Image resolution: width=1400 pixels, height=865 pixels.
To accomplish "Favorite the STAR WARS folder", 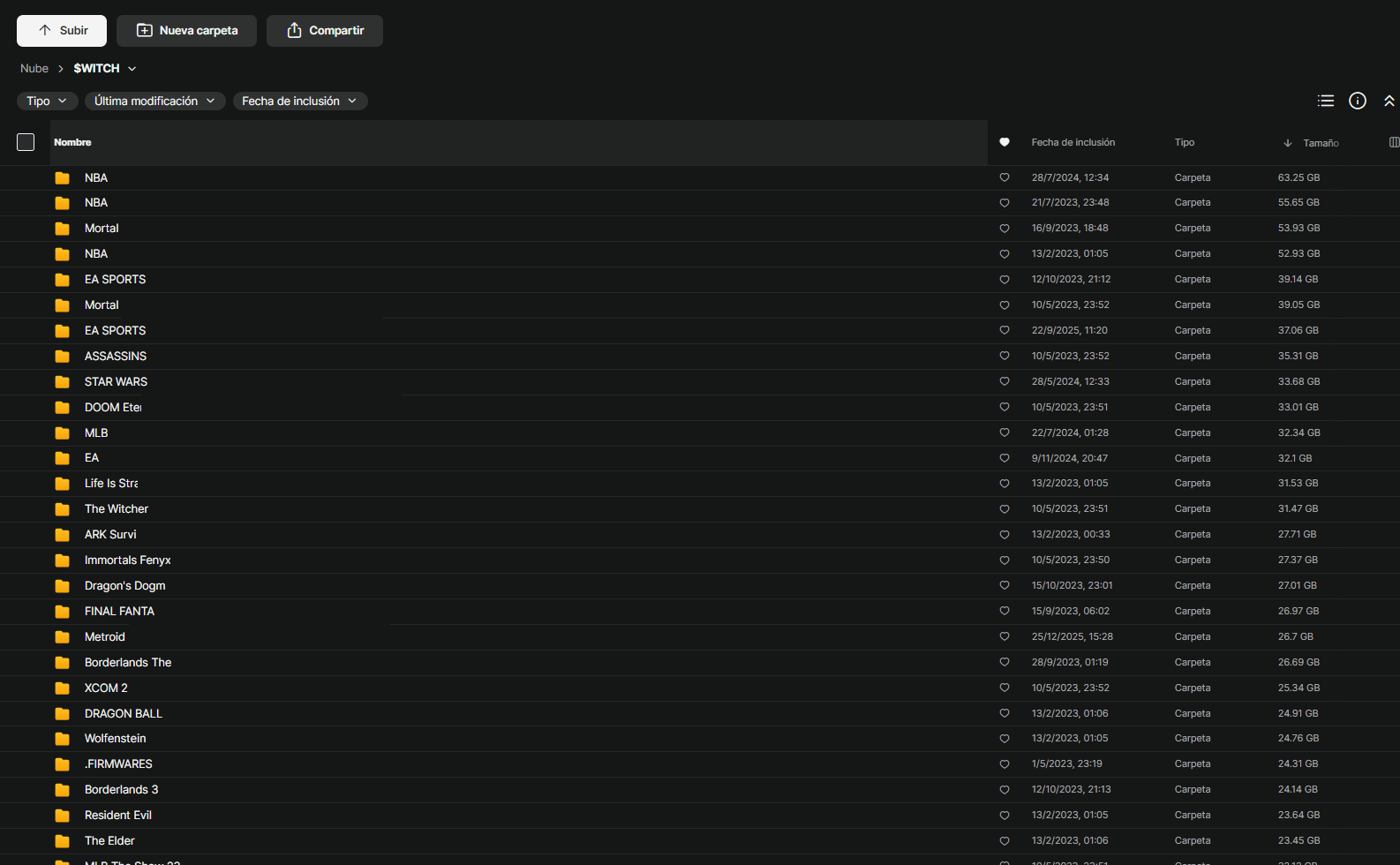I will [1004, 381].
